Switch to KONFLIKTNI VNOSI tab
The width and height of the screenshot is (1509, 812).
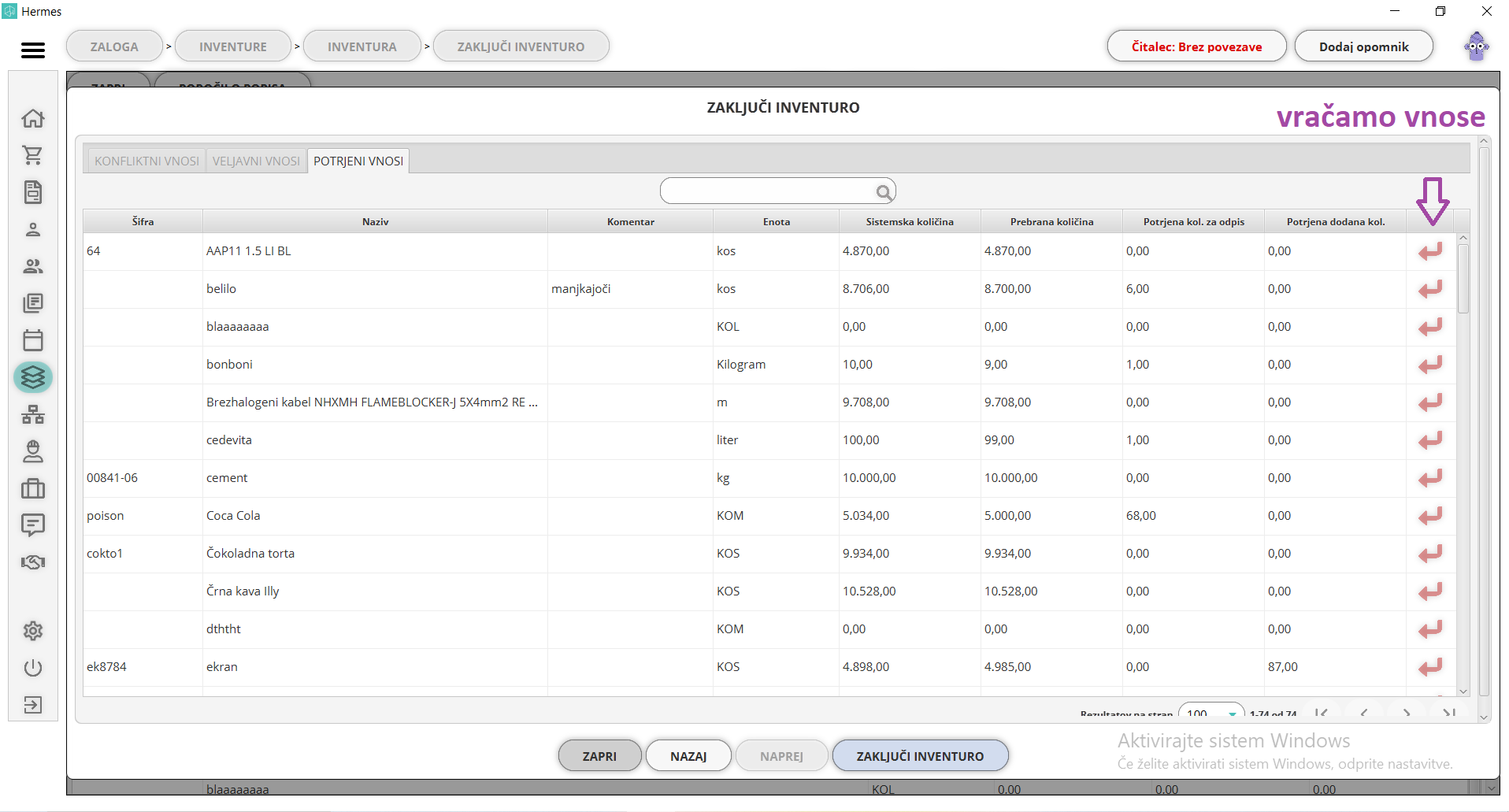tap(146, 161)
